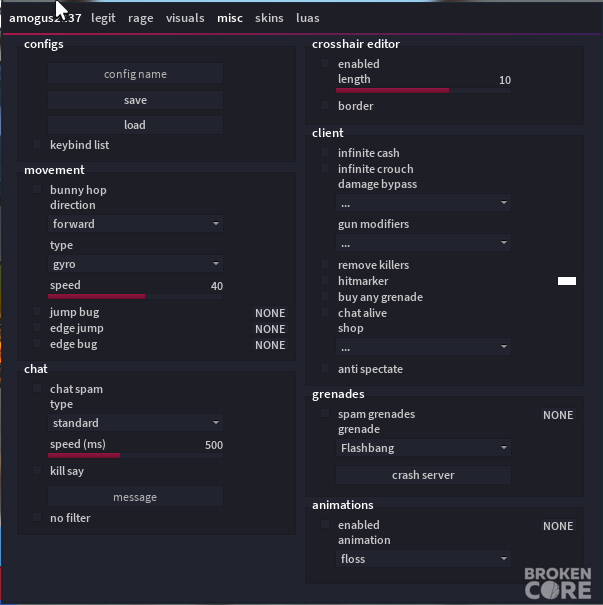Toggle the infinite crouch checkbox
603x605 pixels.
click(x=325, y=169)
